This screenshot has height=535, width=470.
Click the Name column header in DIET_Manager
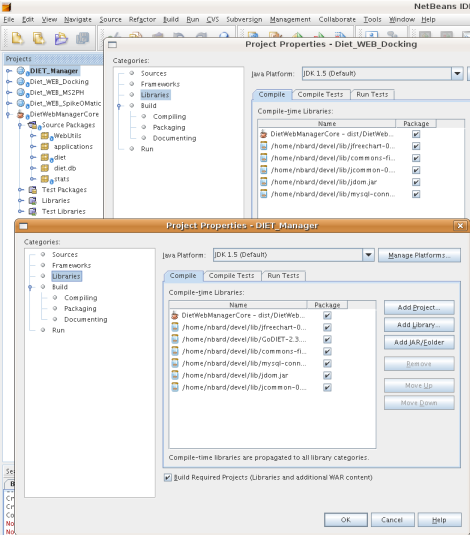tap(238, 305)
